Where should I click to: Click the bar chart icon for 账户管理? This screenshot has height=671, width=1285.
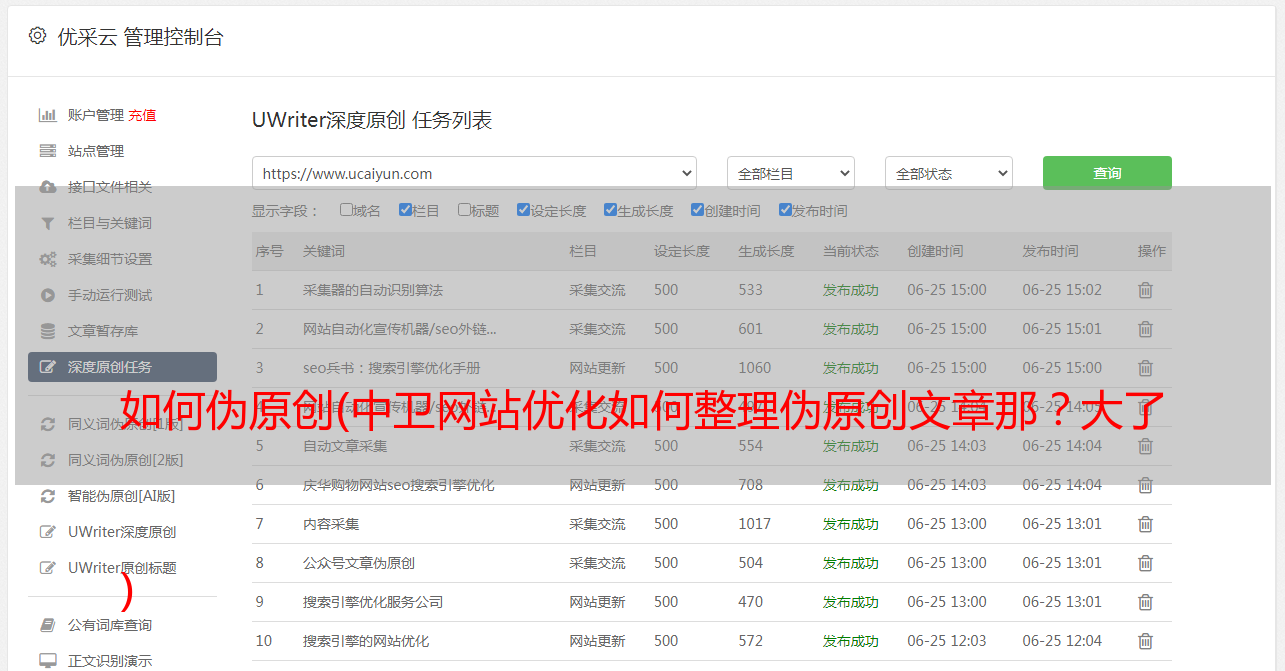(47, 115)
